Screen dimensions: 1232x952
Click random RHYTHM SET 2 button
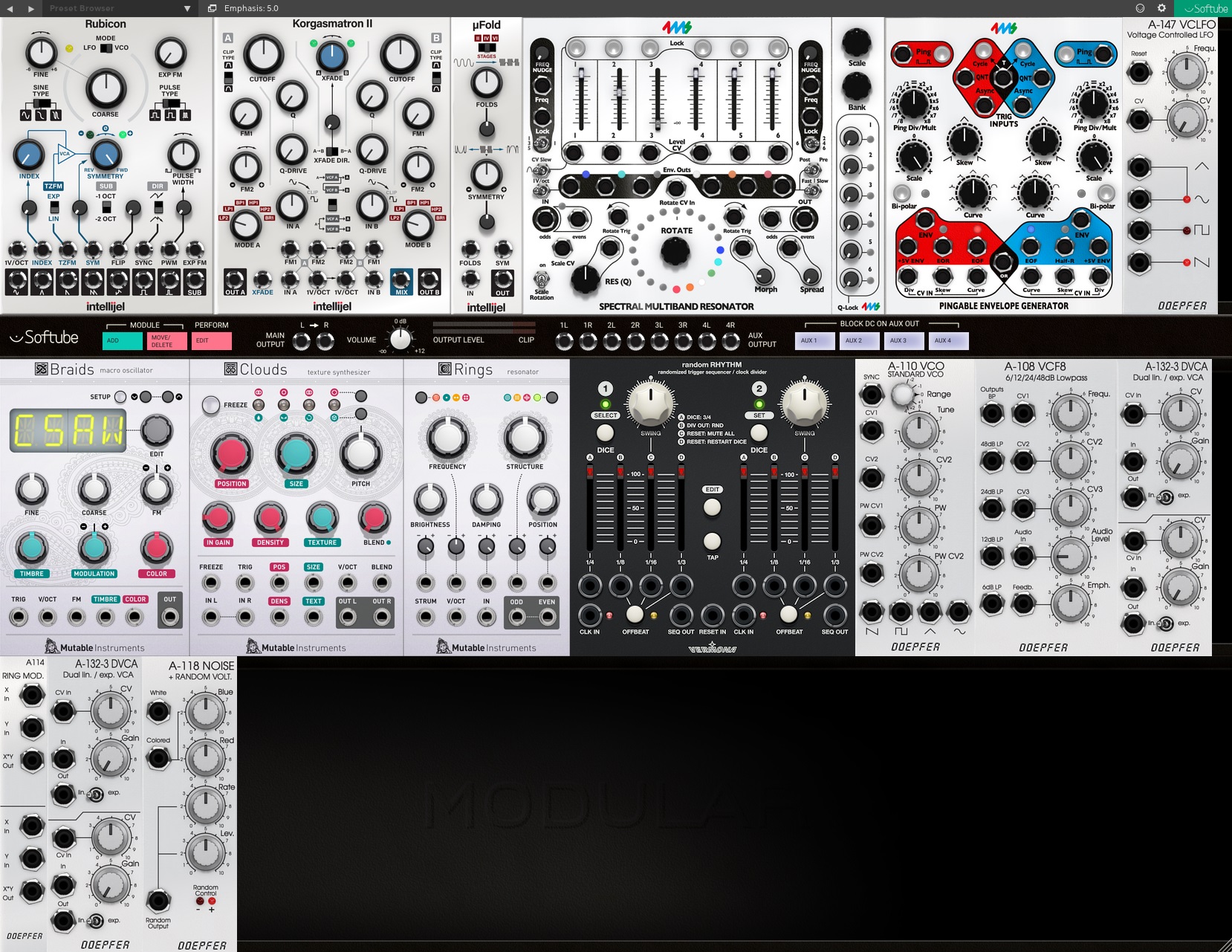point(759,432)
